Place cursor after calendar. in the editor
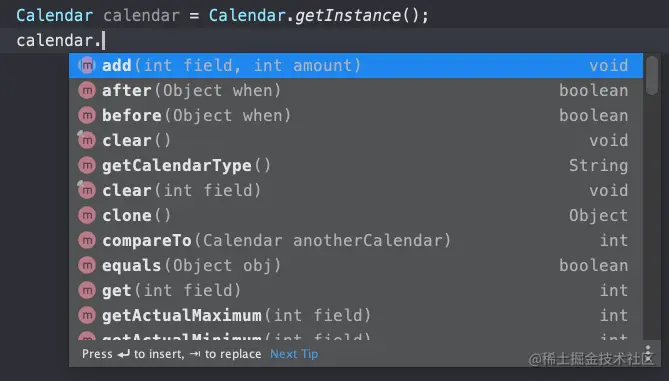Image resolution: width=669 pixels, height=381 pixels. coord(104,41)
